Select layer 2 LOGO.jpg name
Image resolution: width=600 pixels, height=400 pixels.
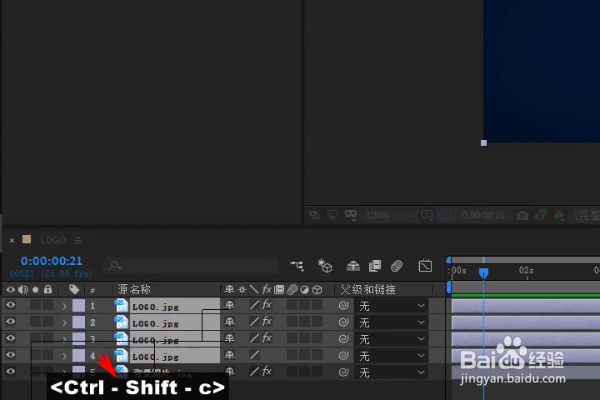pos(155,324)
